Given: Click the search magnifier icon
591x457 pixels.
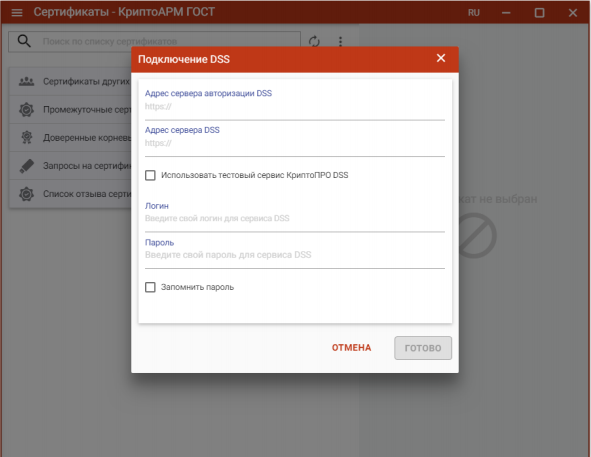Looking at the screenshot, I should (24, 41).
